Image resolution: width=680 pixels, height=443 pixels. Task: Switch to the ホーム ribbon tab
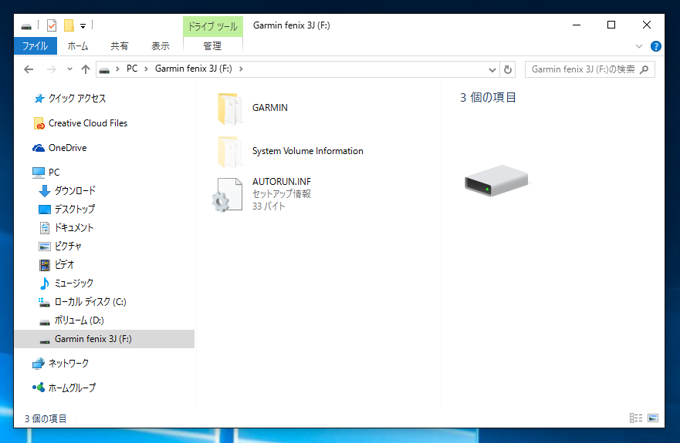click(x=78, y=46)
